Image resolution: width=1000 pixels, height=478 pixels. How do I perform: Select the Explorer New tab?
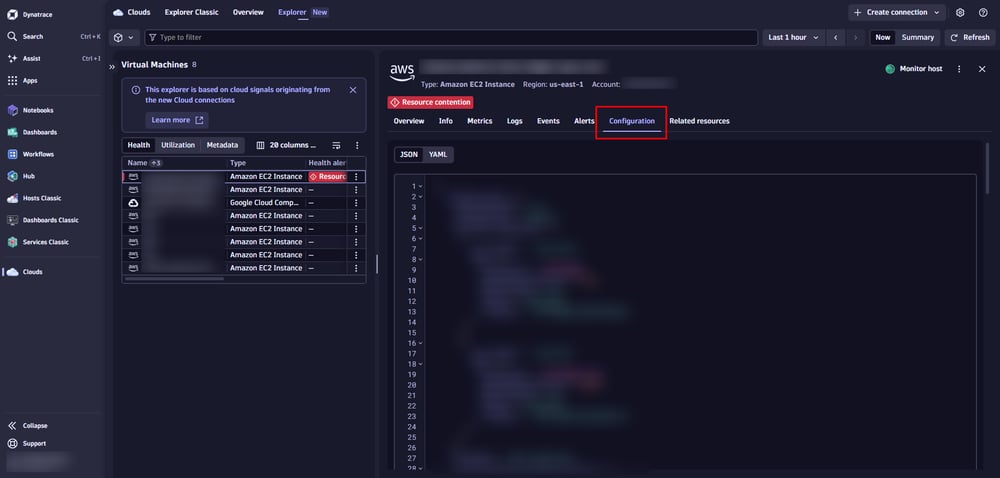click(x=303, y=12)
